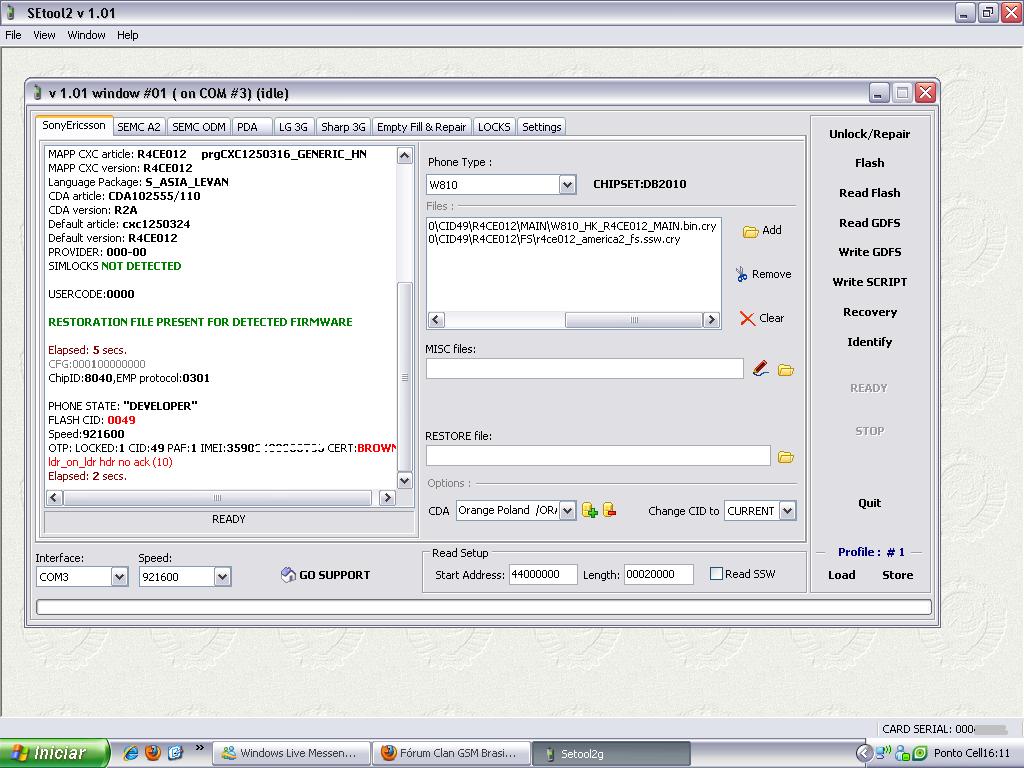Open Internet Explorer from quick launch
This screenshot has height=768, width=1024.
[x=131, y=752]
